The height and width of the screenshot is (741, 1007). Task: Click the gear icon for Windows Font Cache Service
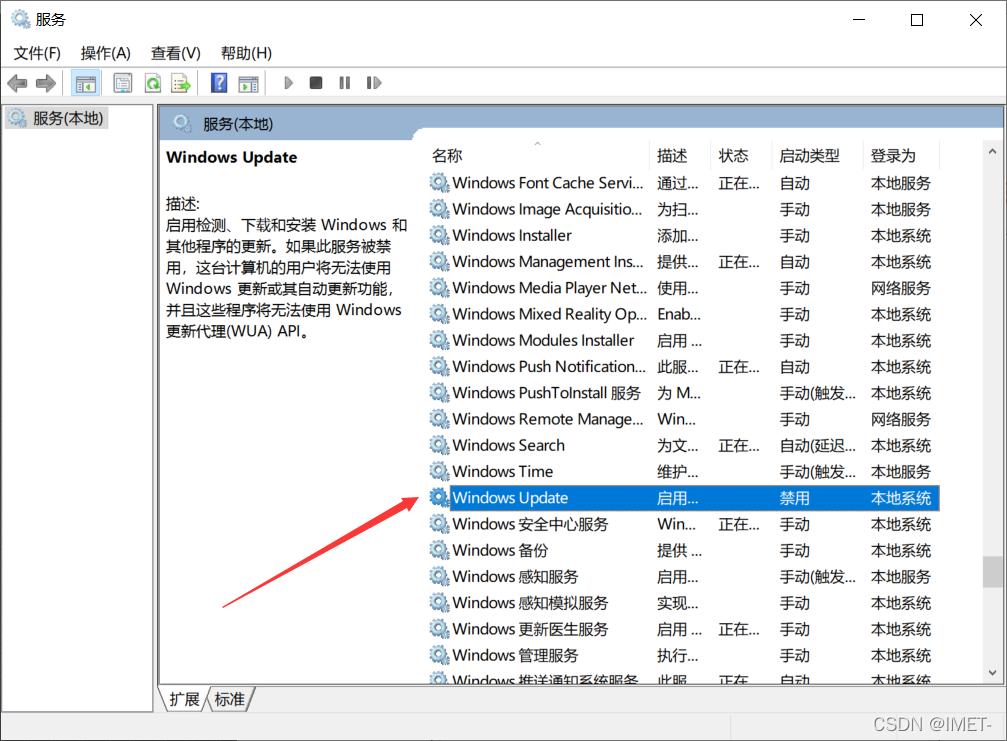tap(439, 182)
